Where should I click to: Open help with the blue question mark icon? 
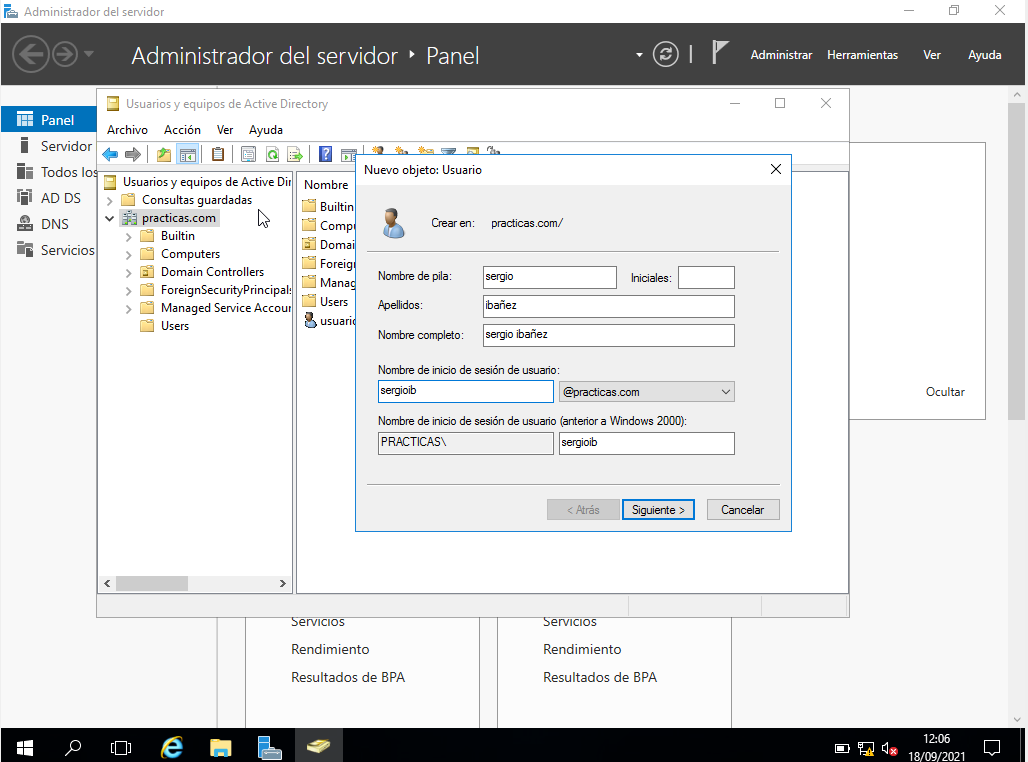[325, 154]
